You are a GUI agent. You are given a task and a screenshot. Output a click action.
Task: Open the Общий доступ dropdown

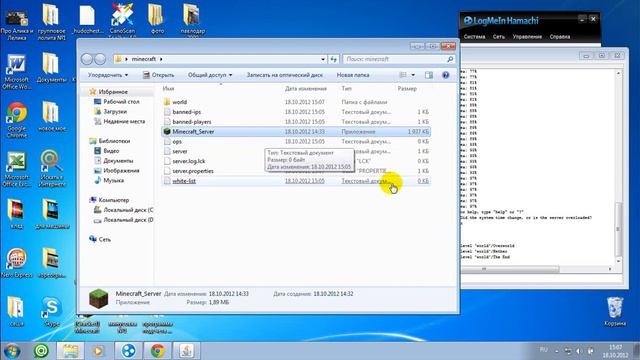(x=210, y=75)
